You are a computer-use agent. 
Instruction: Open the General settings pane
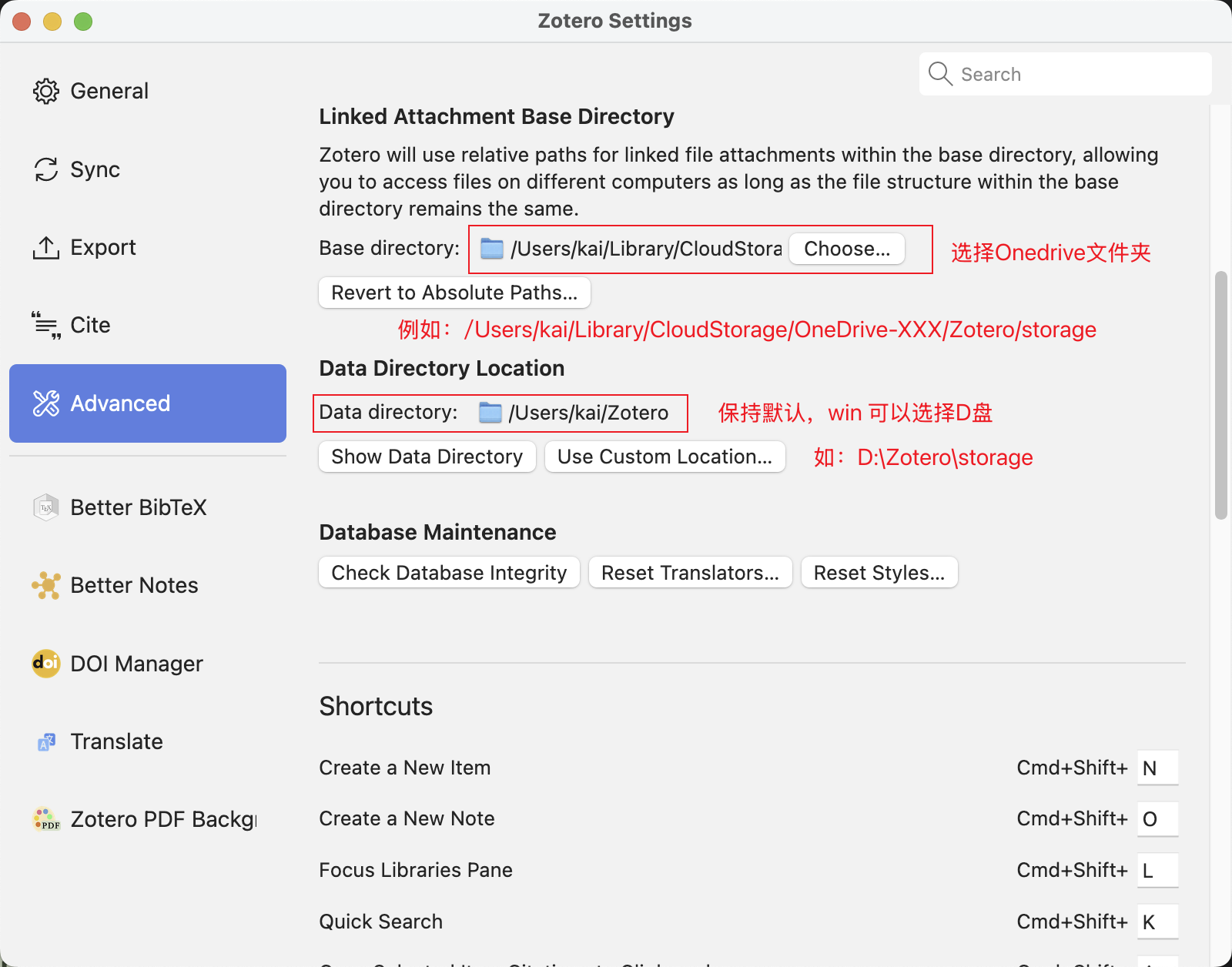point(148,91)
